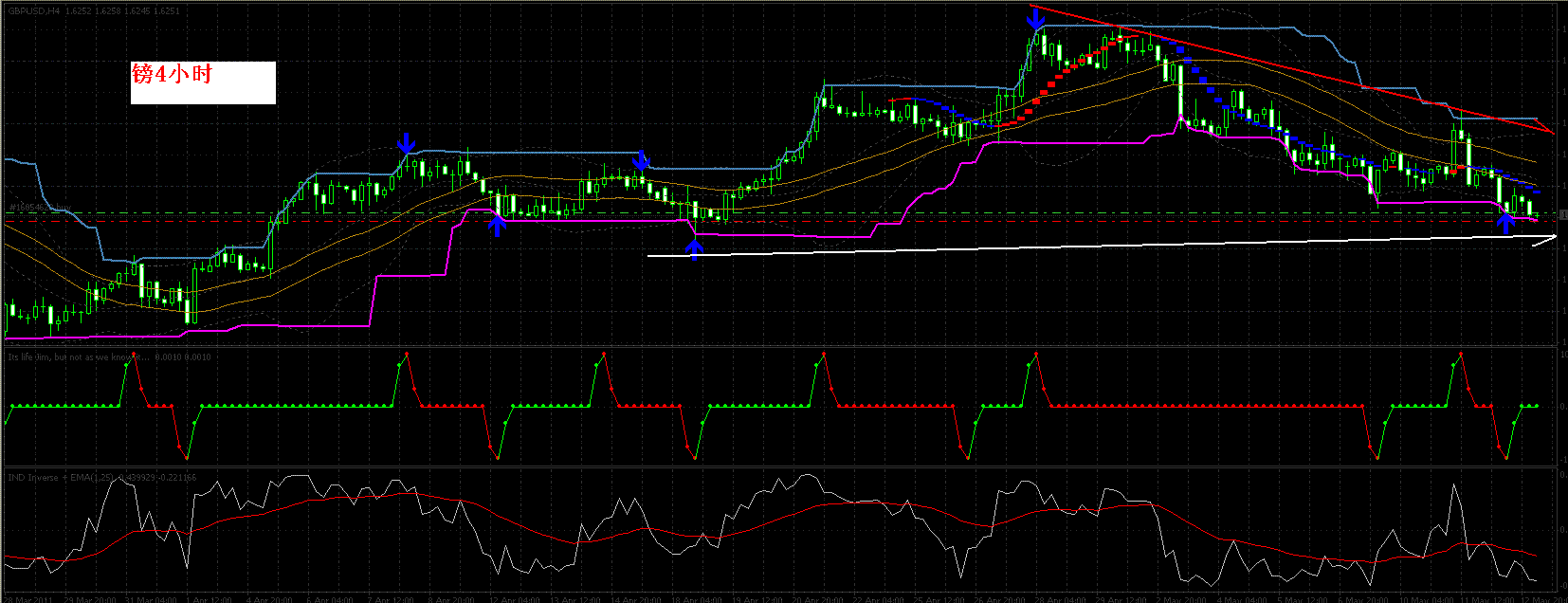Click the '20 Apr 20:00' time axis label
The width and height of the screenshot is (1568, 603).
pyautogui.click(x=817, y=599)
